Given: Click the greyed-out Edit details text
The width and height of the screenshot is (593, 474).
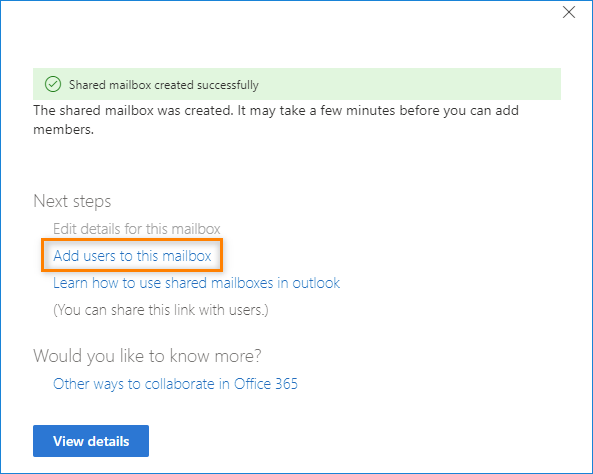Looking at the screenshot, I should tap(137, 229).
